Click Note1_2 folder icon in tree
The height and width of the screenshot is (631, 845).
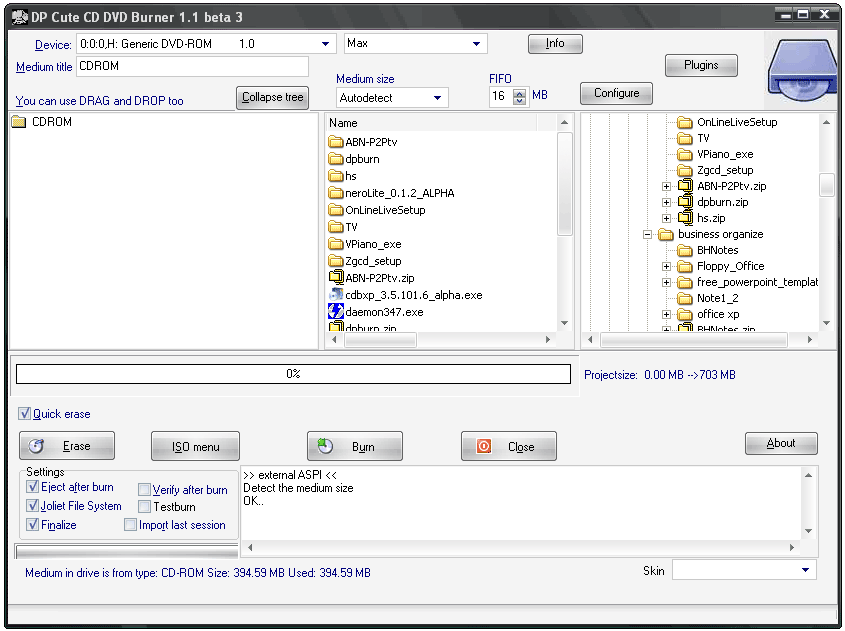click(684, 298)
